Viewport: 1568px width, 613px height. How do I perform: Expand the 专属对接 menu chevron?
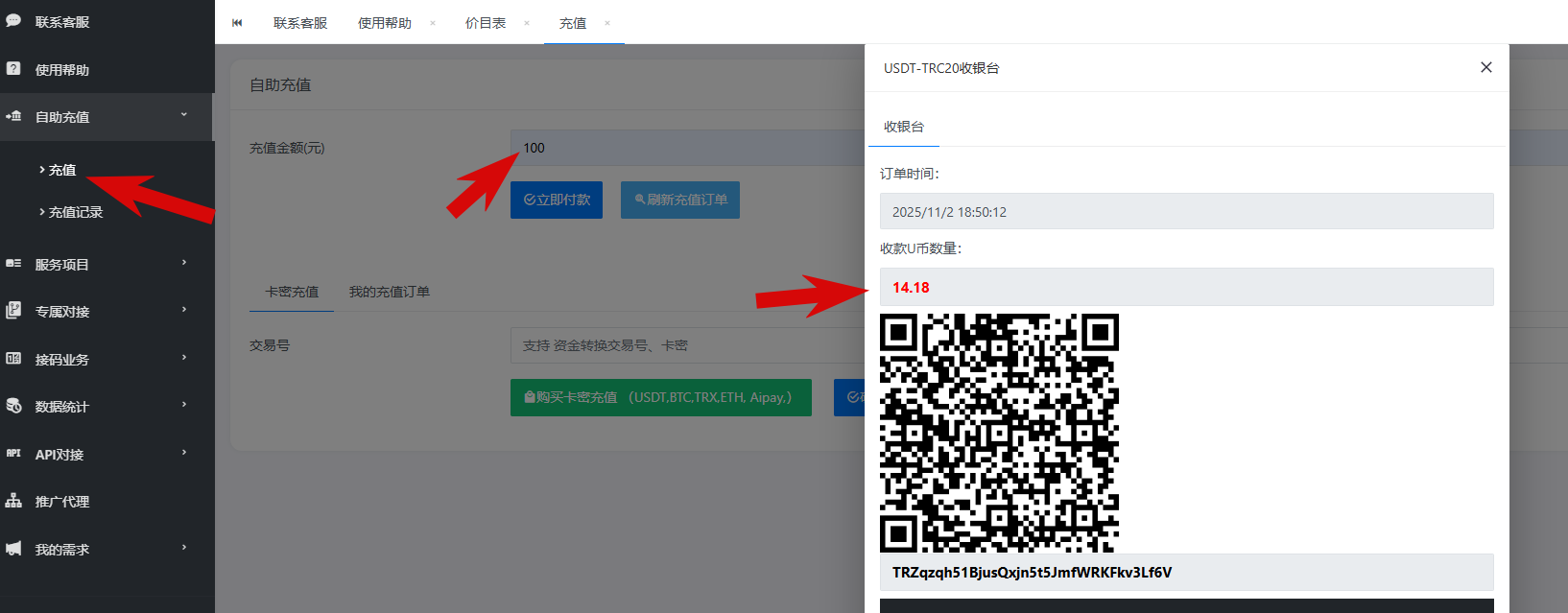(184, 309)
